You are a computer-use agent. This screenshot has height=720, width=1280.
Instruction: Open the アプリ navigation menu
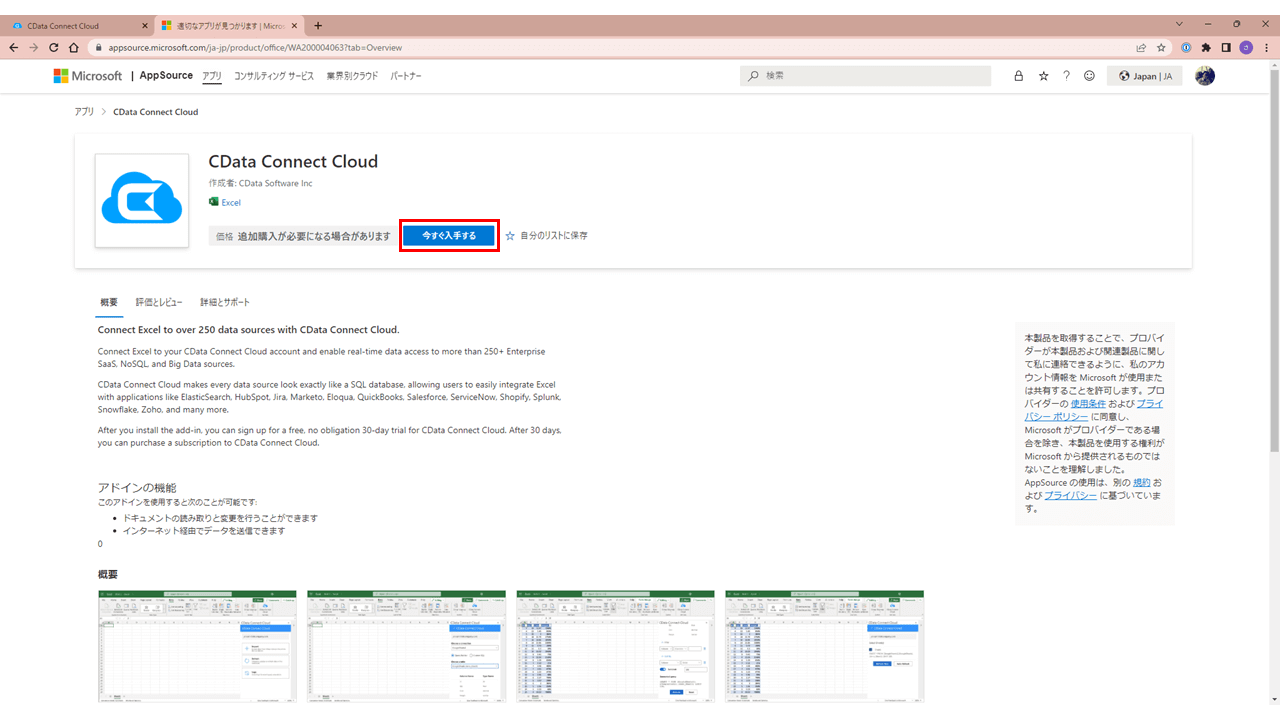(x=212, y=76)
